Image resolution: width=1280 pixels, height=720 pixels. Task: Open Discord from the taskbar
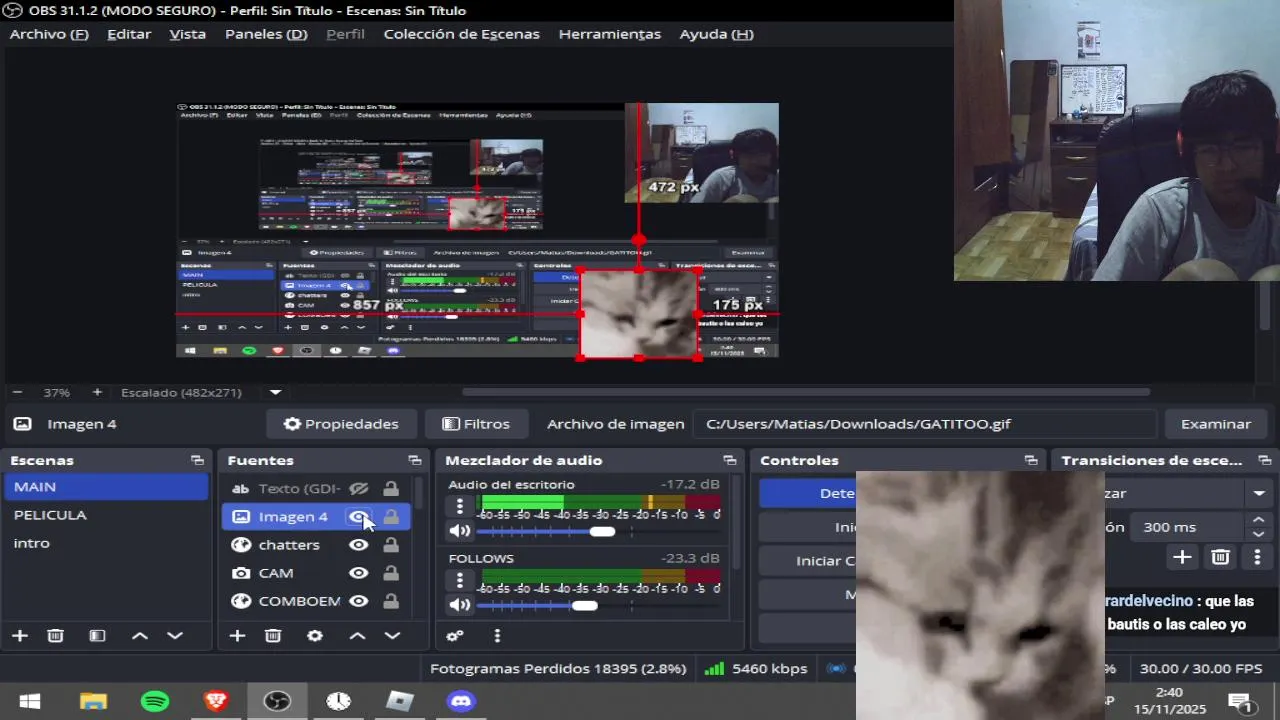(x=461, y=701)
